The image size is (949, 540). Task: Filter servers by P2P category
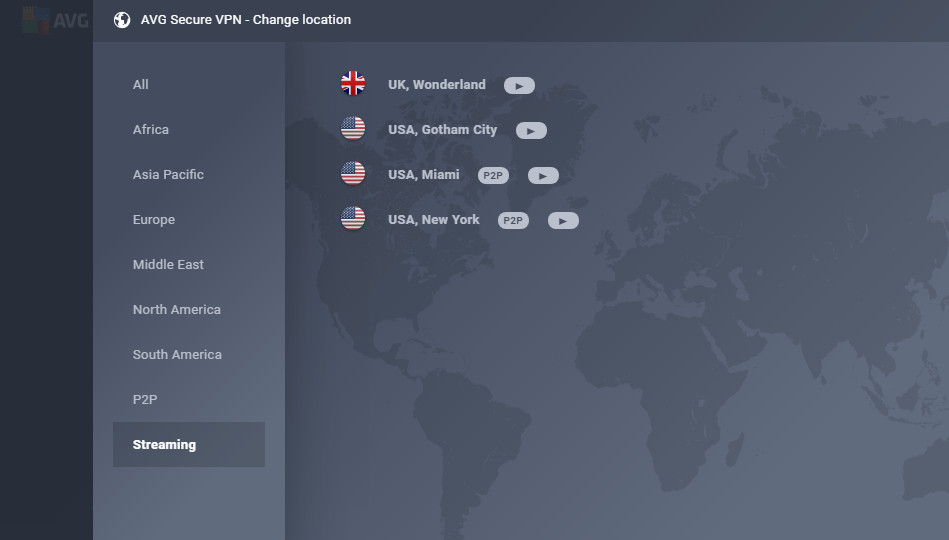(x=145, y=400)
